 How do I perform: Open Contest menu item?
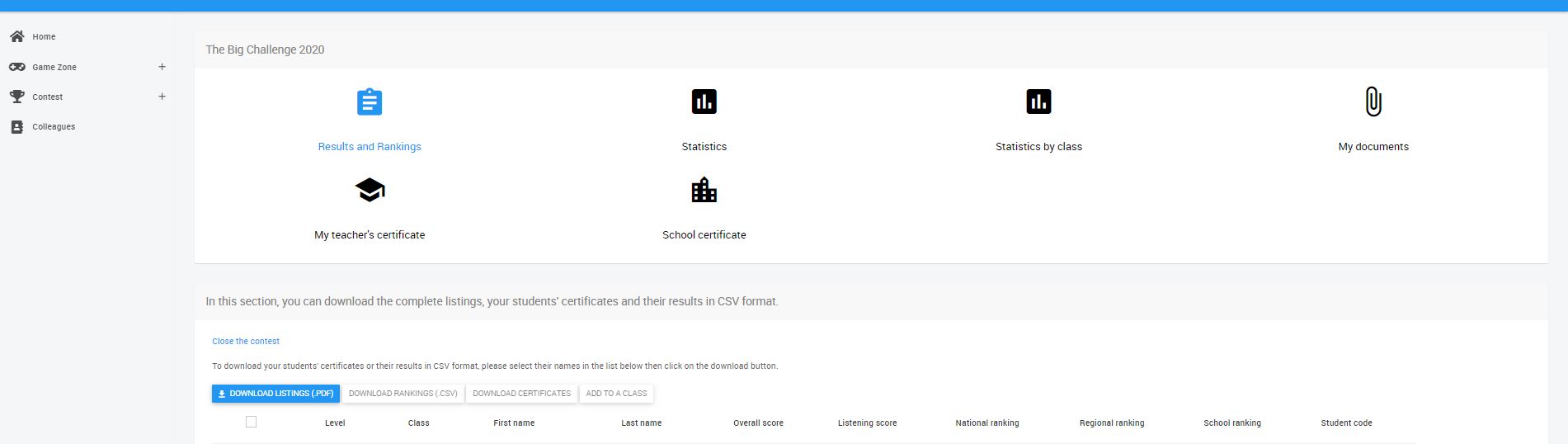tap(48, 97)
